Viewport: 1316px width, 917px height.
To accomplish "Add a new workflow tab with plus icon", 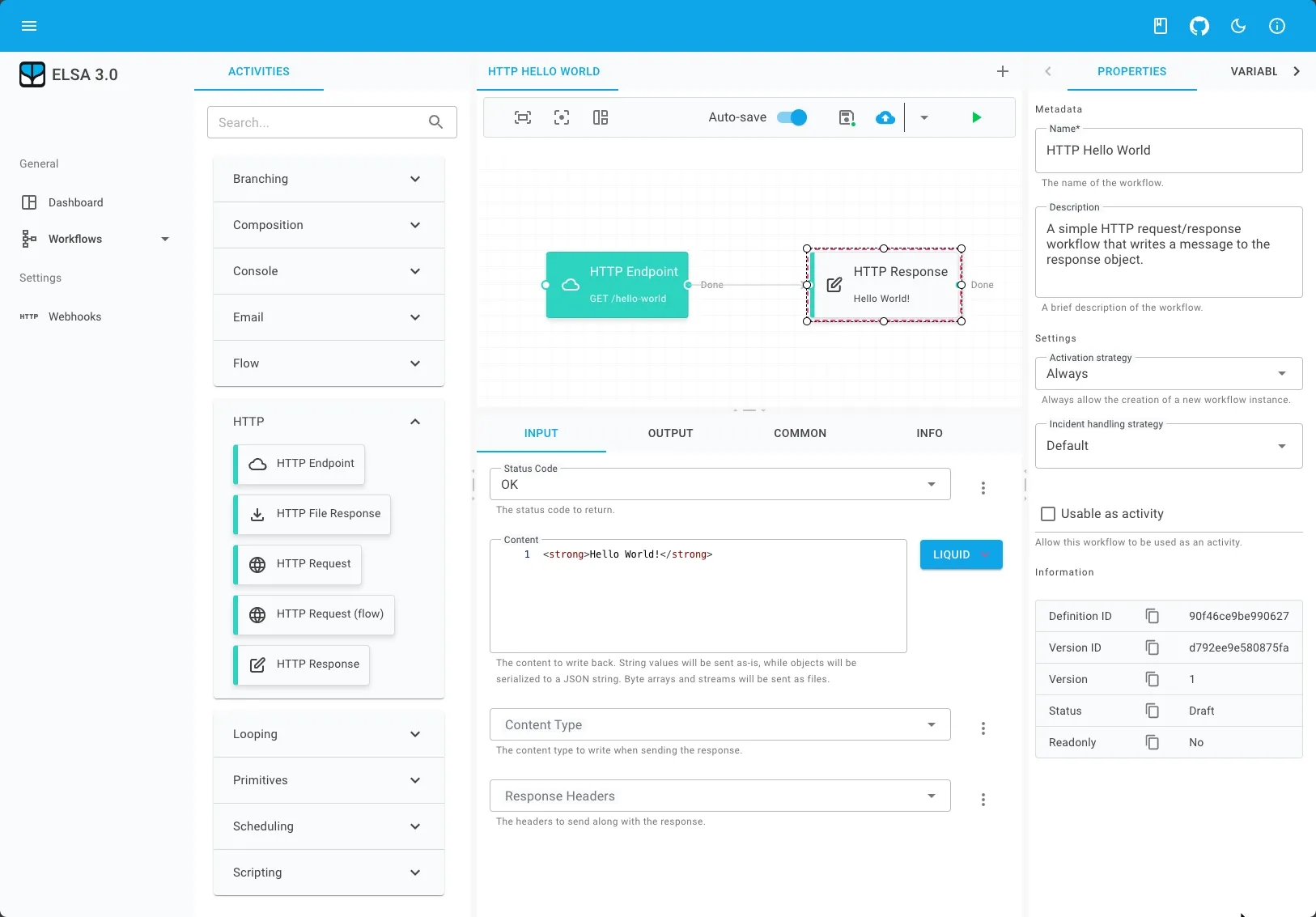I will [x=1003, y=71].
